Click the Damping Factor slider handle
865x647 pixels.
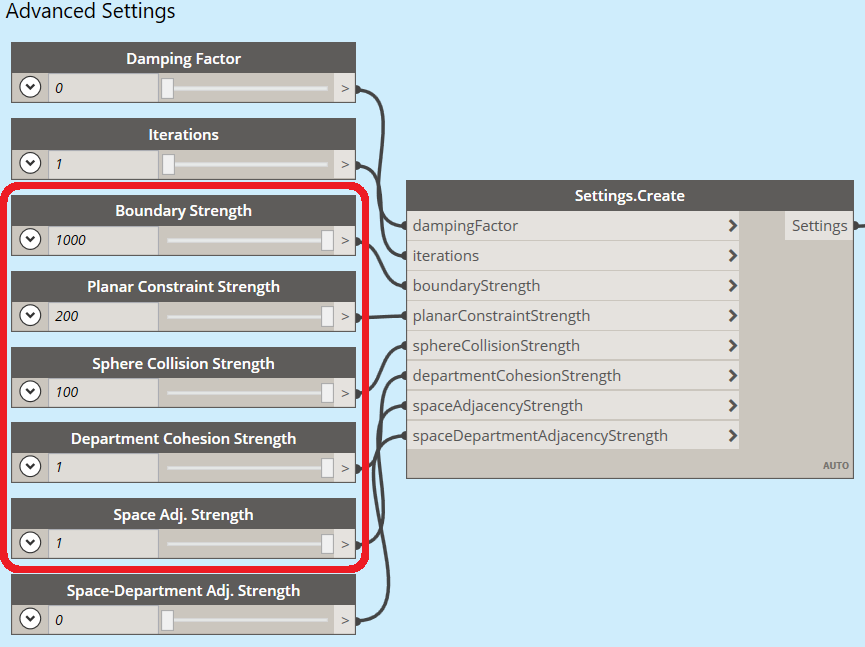pyautogui.click(x=167, y=88)
